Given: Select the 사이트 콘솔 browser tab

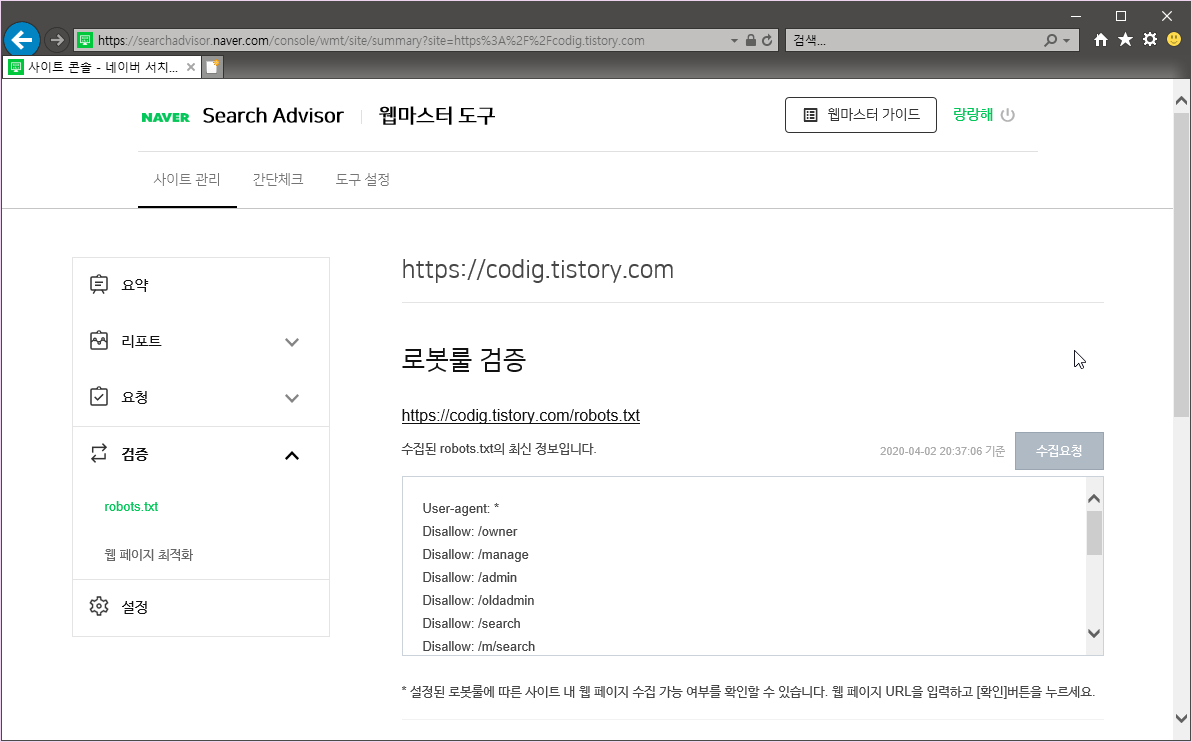Looking at the screenshot, I should [x=102, y=67].
